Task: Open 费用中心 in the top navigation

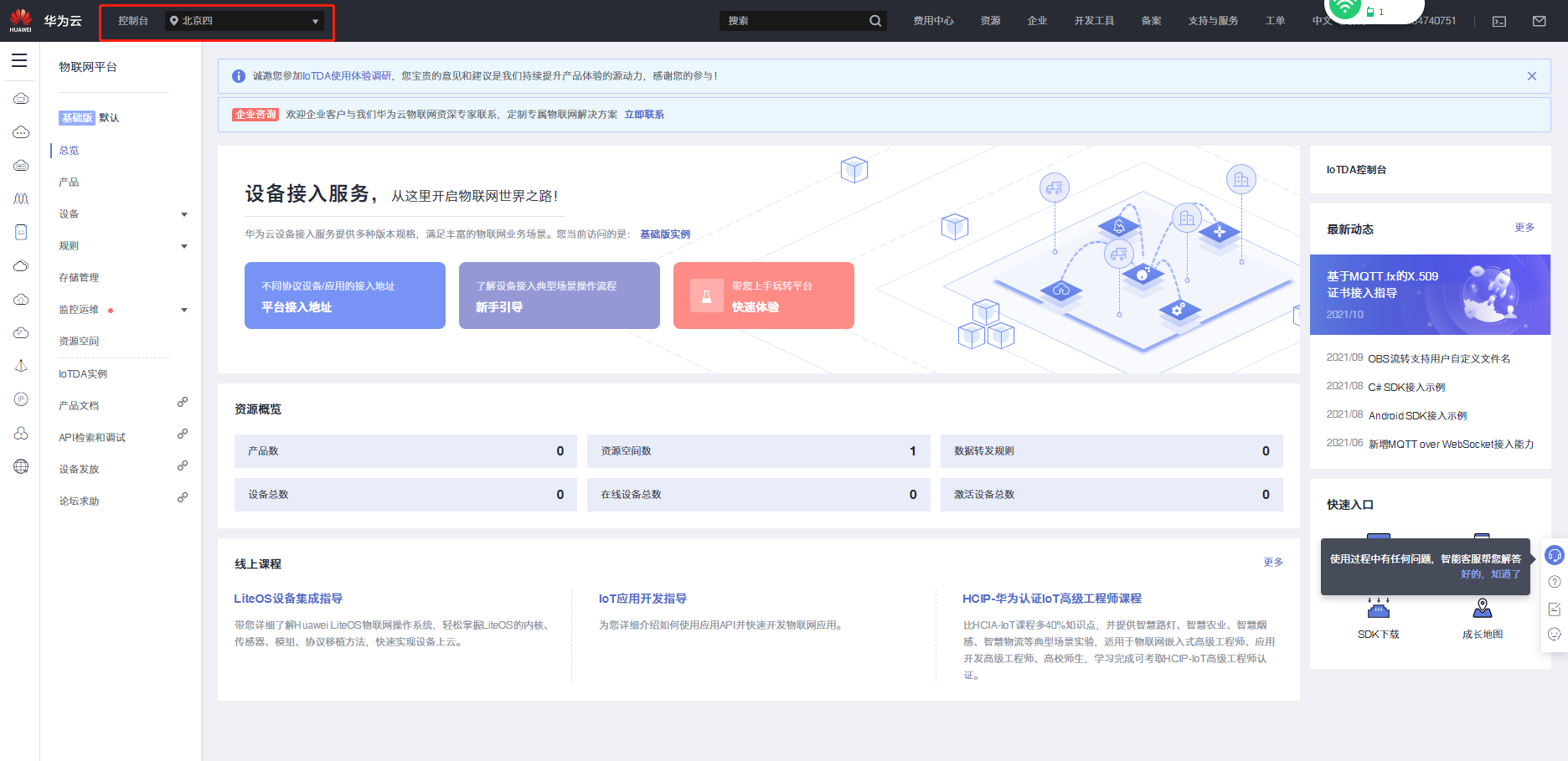Action: (x=933, y=21)
